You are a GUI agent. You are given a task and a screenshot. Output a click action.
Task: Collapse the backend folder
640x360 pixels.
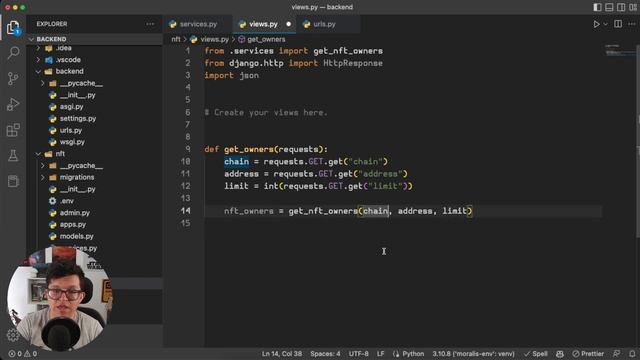point(69,71)
